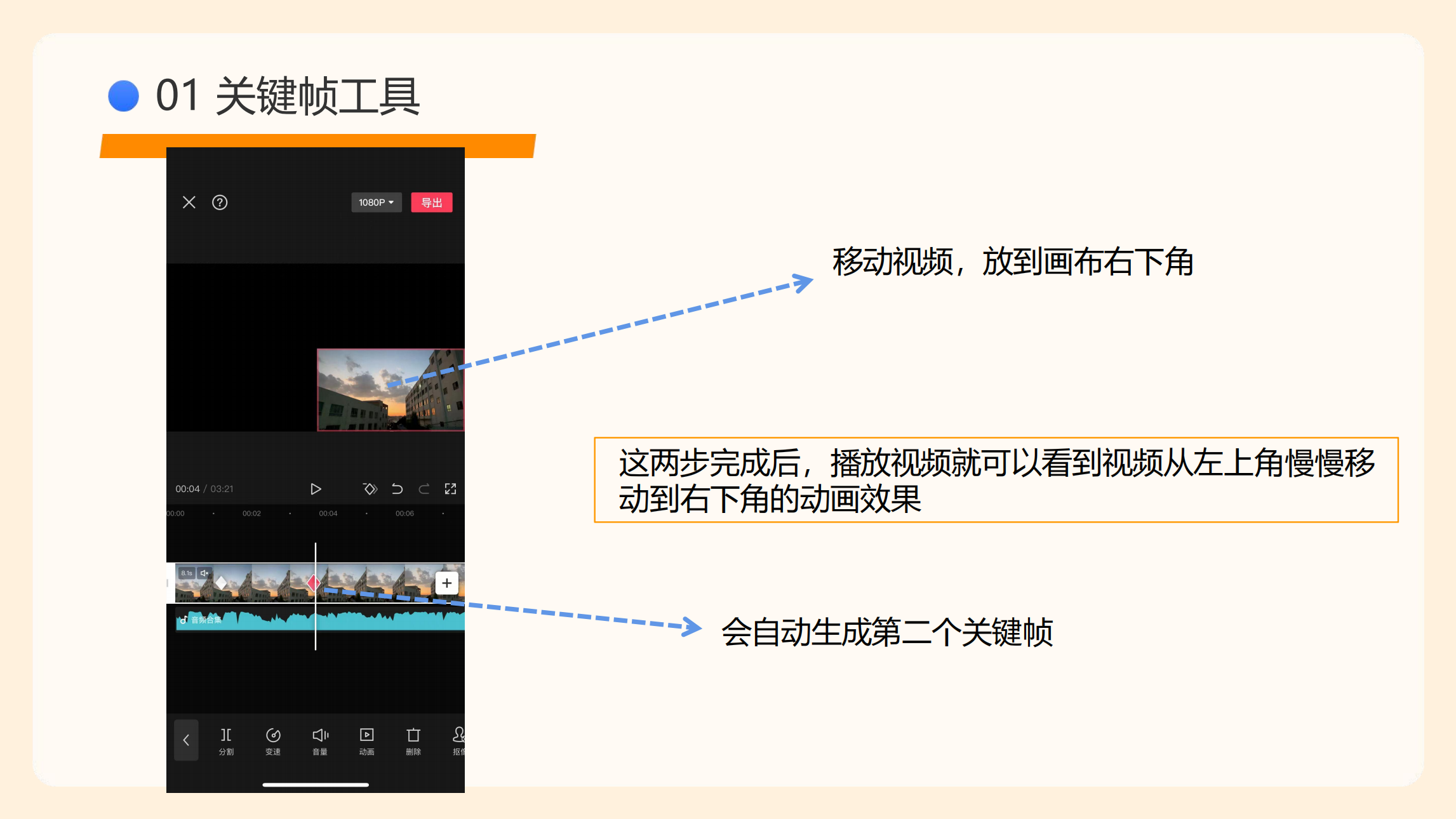The image size is (1456, 819).
Task: Tap the 删除 delete tool
Action: coord(413,742)
